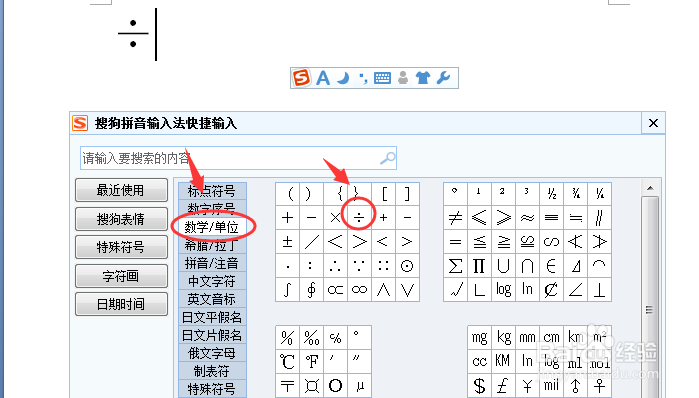The width and height of the screenshot is (699, 398).
Task: Insert the summation symbol ∑
Action: pos(455,266)
